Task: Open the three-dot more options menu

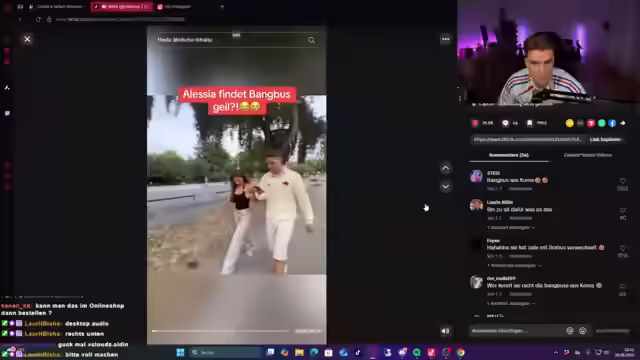Action: pyautogui.click(x=445, y=39)
